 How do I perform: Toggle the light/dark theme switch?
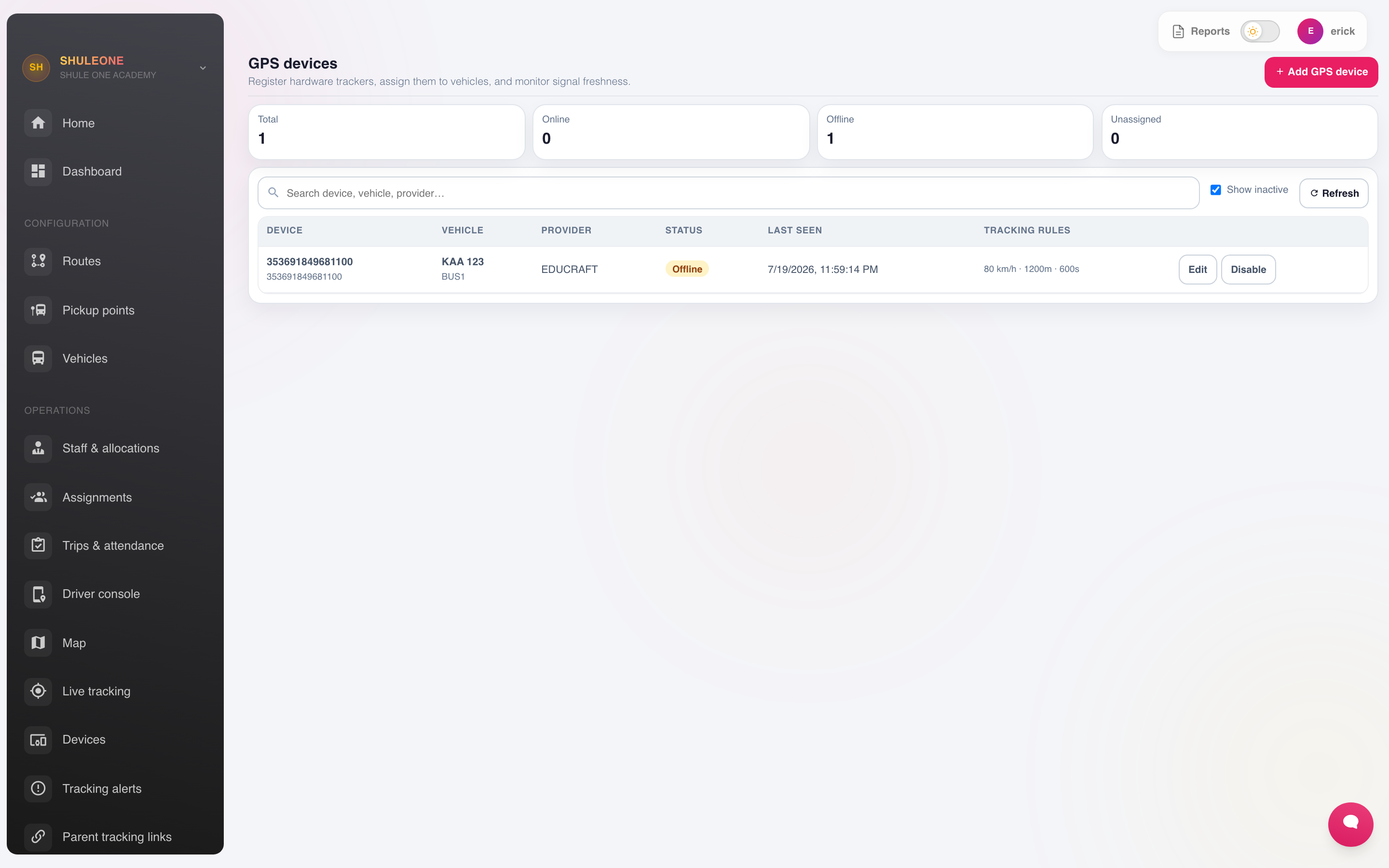[x=1260, y=31]
